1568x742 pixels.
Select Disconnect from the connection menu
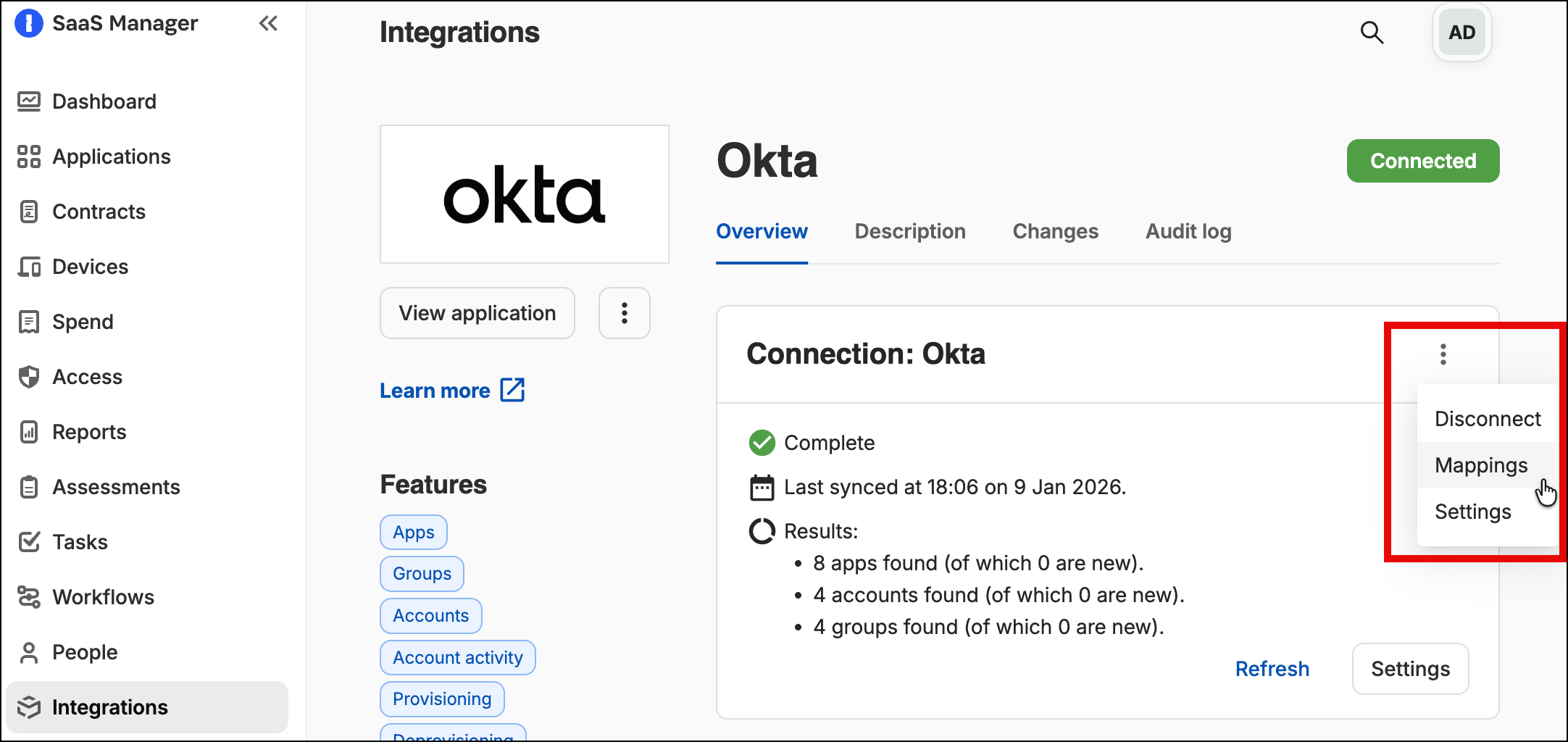[1488, 419]
